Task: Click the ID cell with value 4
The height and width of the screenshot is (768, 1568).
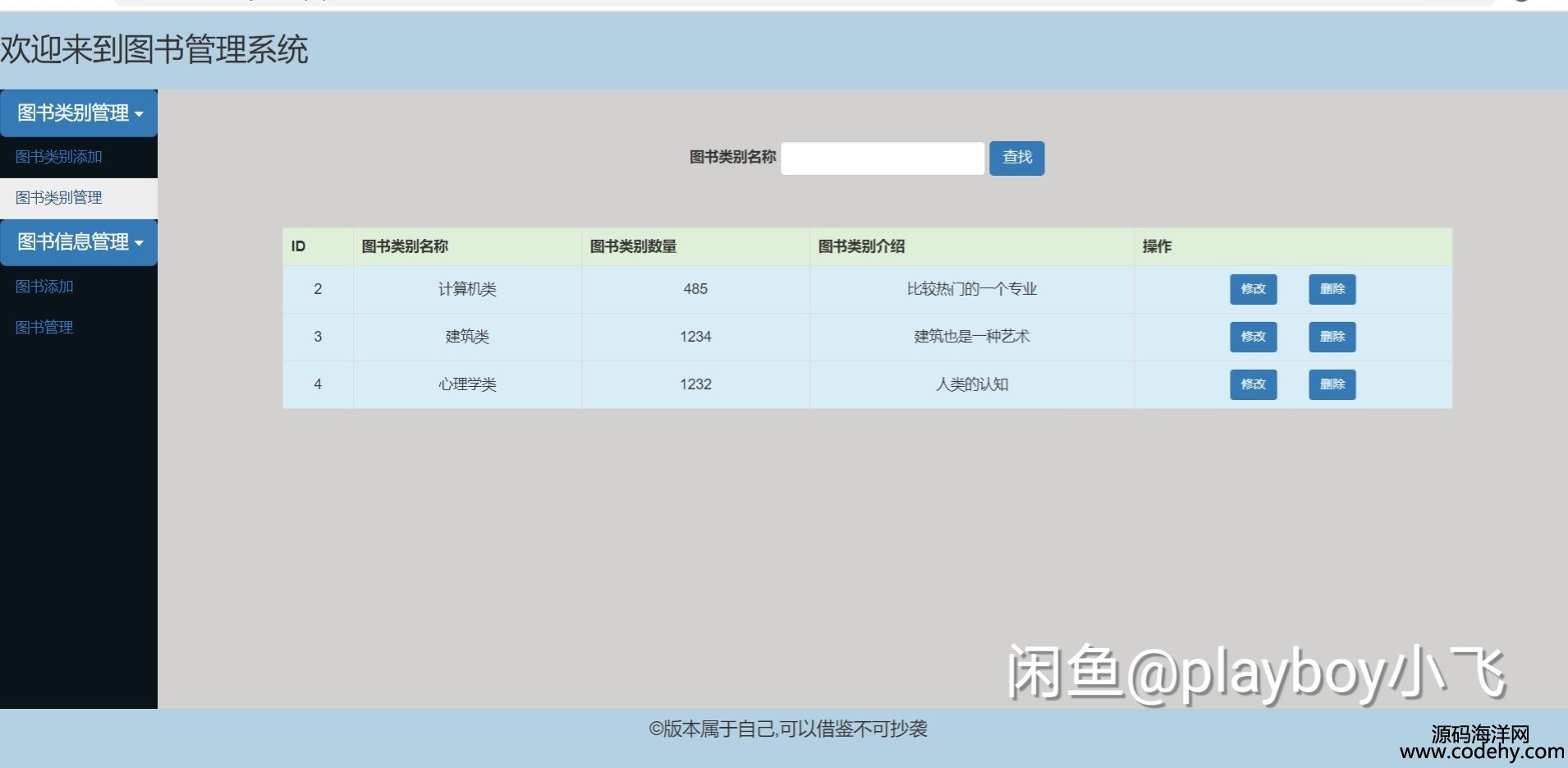Action: (x=318, y=384)
